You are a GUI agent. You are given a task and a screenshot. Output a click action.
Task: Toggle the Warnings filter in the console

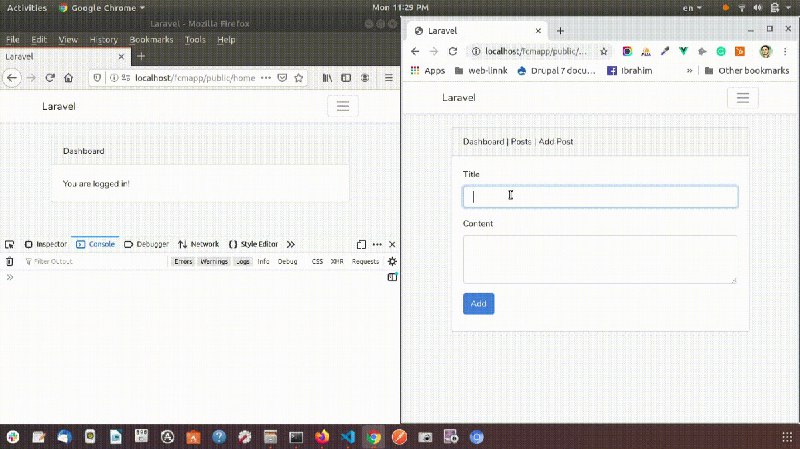pyautogui.click(x=214, y=262)
